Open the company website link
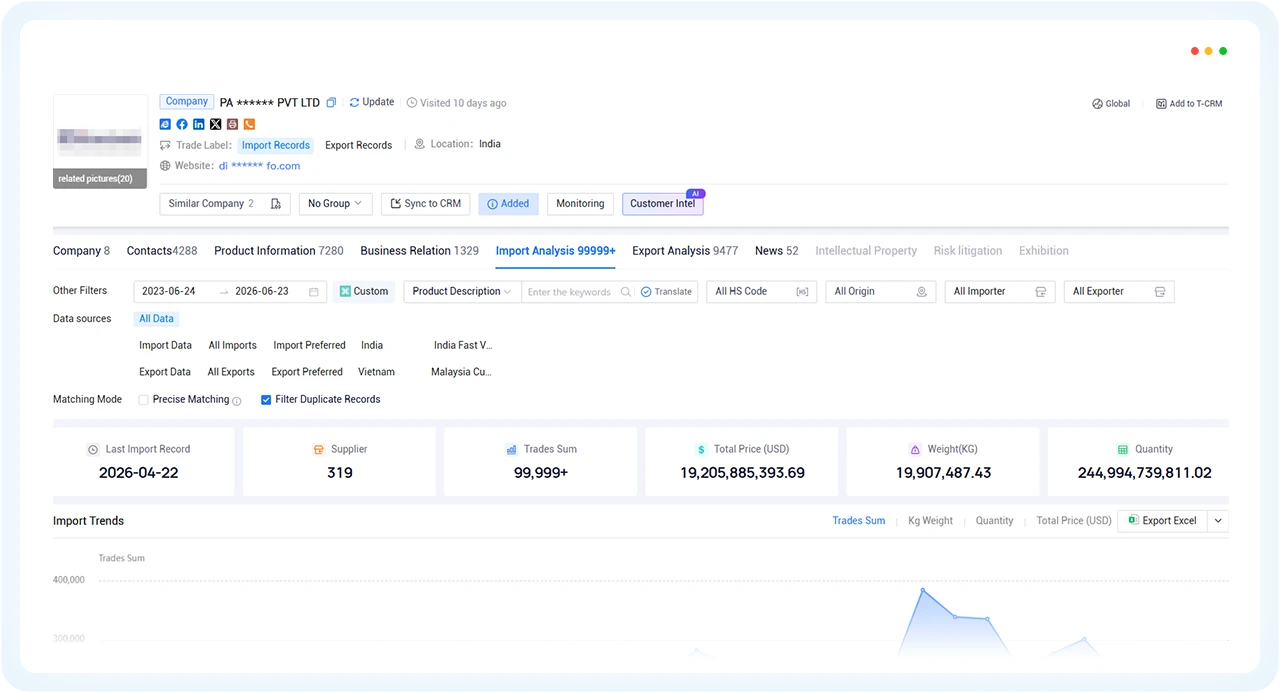The image size is (1280, 693). (259, 166)
